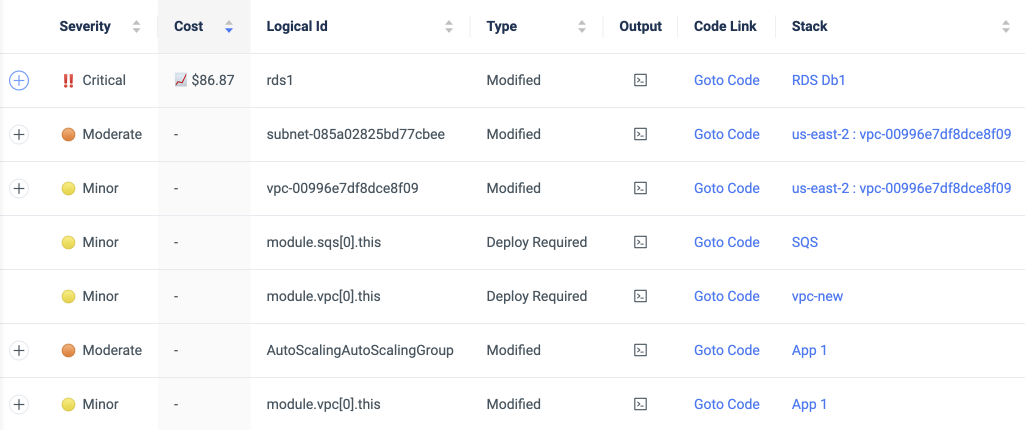Open the vpc-new stack link
Viewport: 1025px width, 430px height.
817,296
